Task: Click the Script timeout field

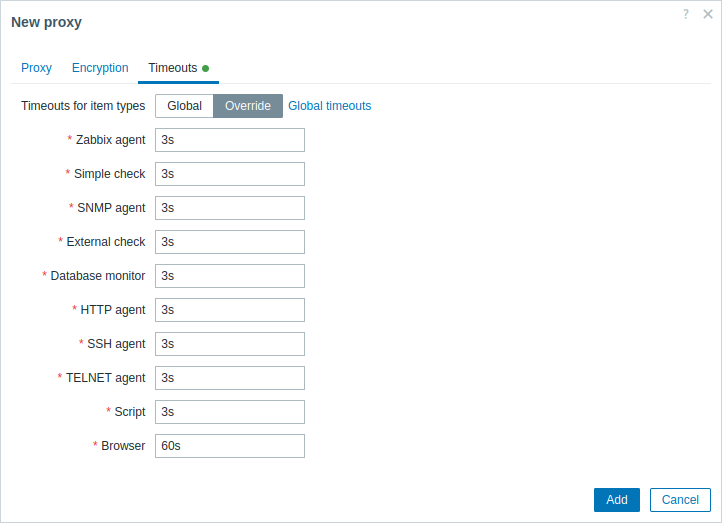Action: (229, 412)
